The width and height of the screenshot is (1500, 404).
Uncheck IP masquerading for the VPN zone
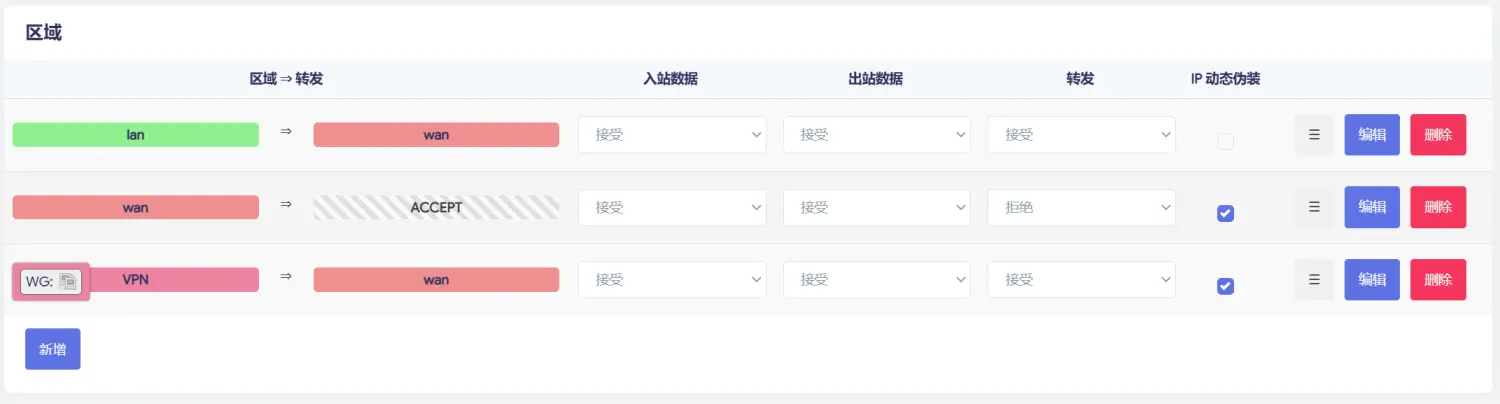[x=1225, y=286]
